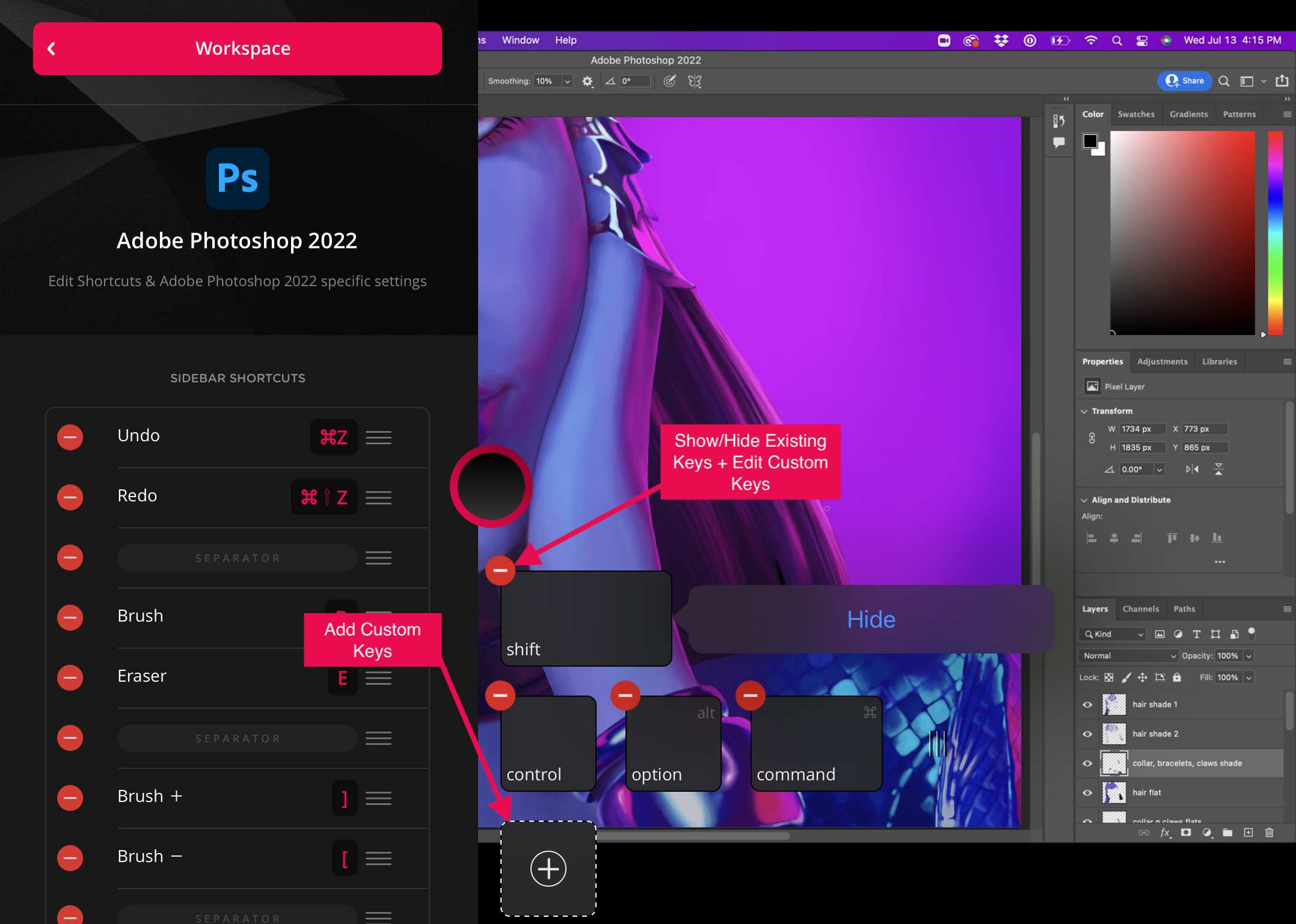Switch to the Channels tab

(x=1140, y=609)
